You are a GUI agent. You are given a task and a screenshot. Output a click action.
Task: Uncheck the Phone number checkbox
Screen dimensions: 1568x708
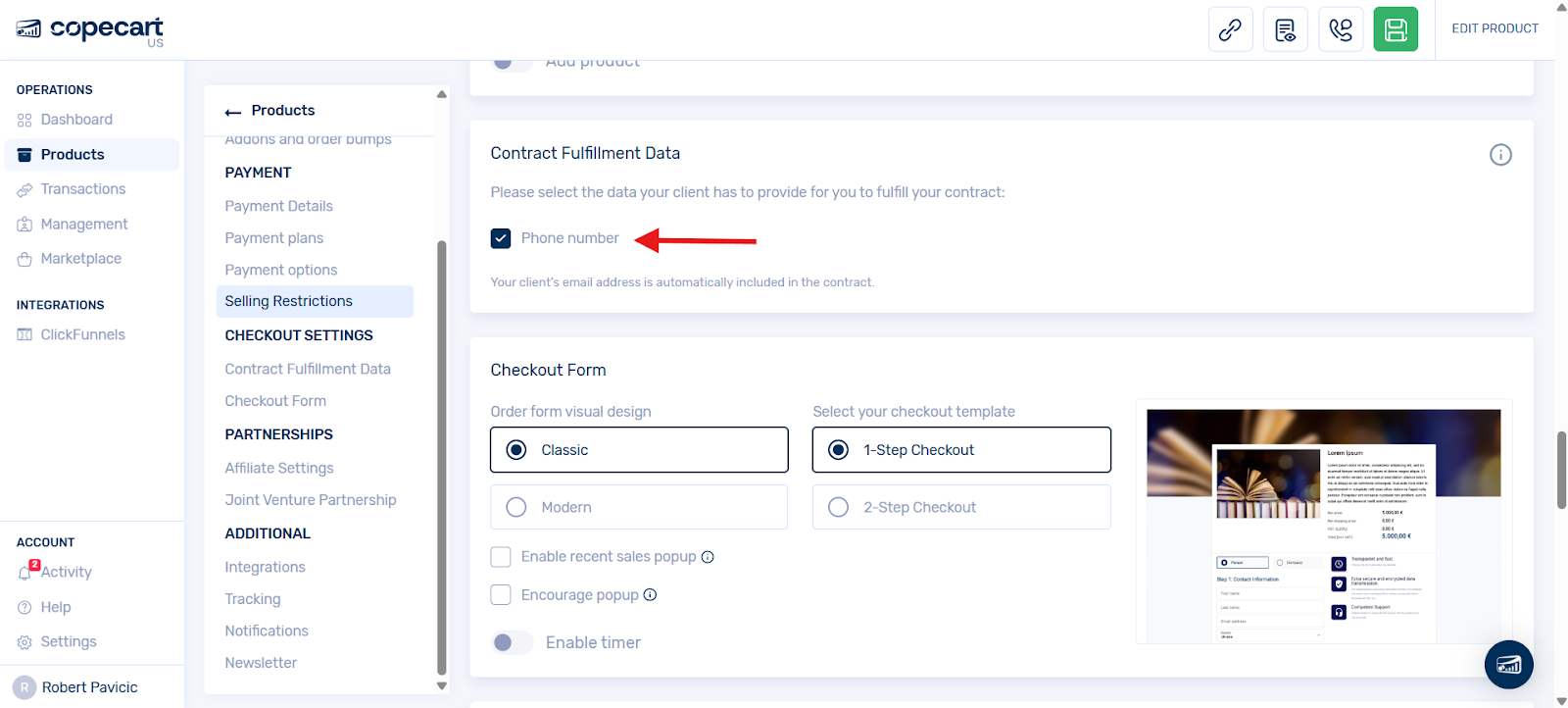point(501,238)
